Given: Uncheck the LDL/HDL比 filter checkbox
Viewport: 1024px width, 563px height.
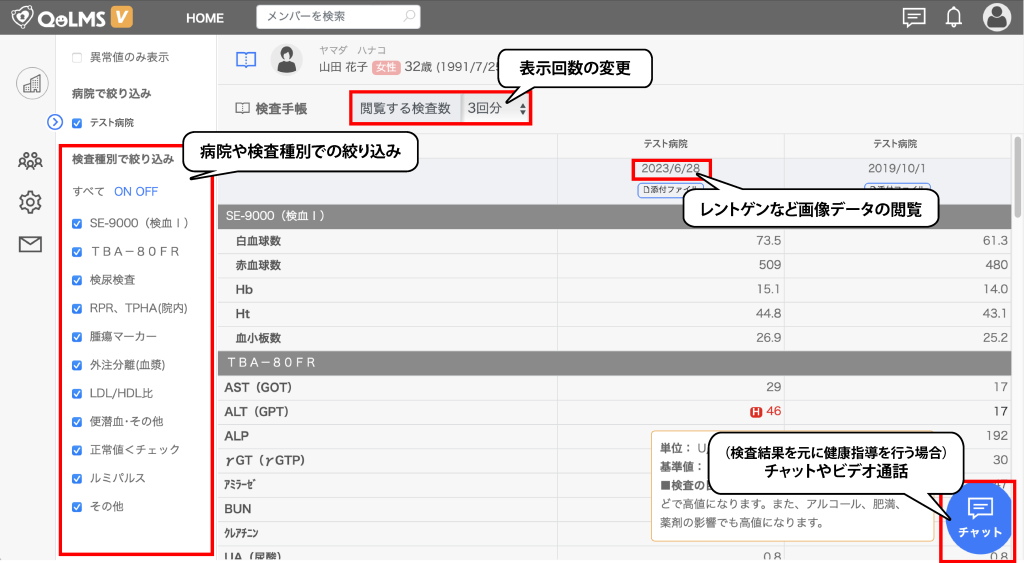Looking at the screenshot, I should click(x=77, y=394).
